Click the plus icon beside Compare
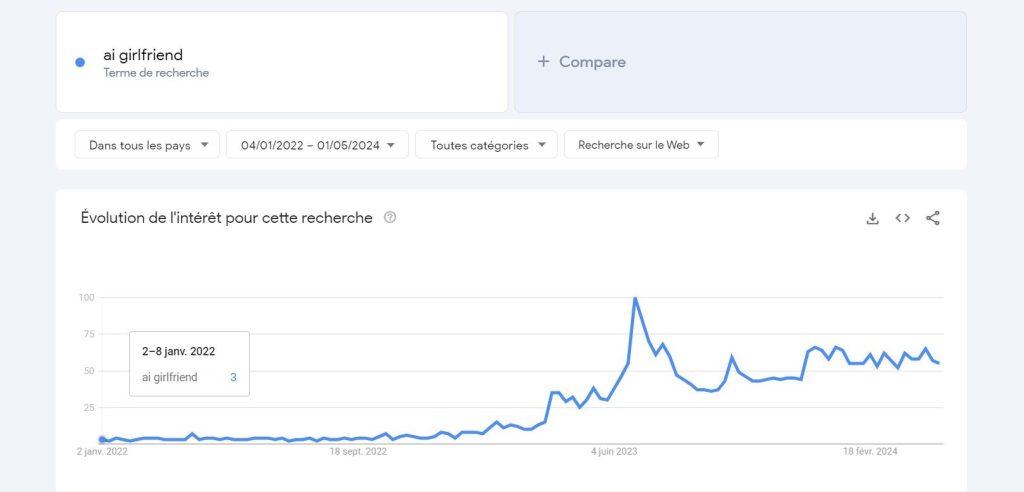This screenshot has width=1024, height=492. point(543,62)
